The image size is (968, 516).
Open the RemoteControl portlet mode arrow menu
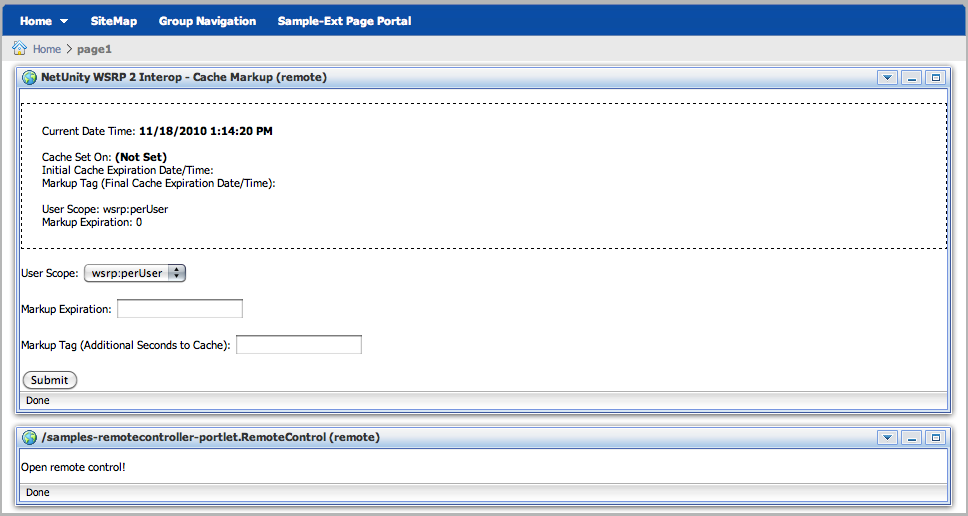(887, 437)
